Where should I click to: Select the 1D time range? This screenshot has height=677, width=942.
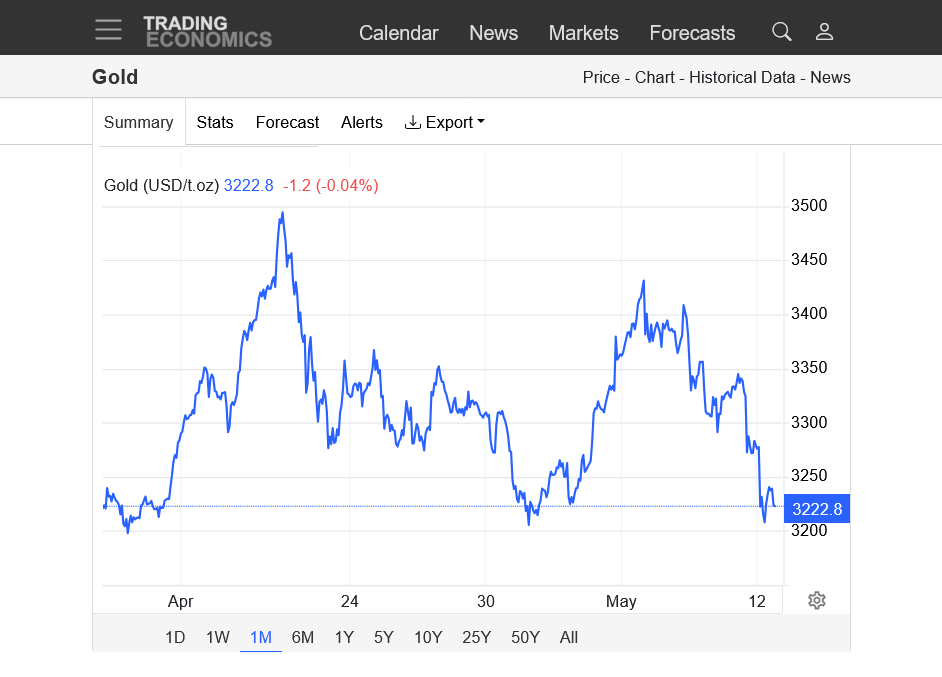tap(175, 637)
